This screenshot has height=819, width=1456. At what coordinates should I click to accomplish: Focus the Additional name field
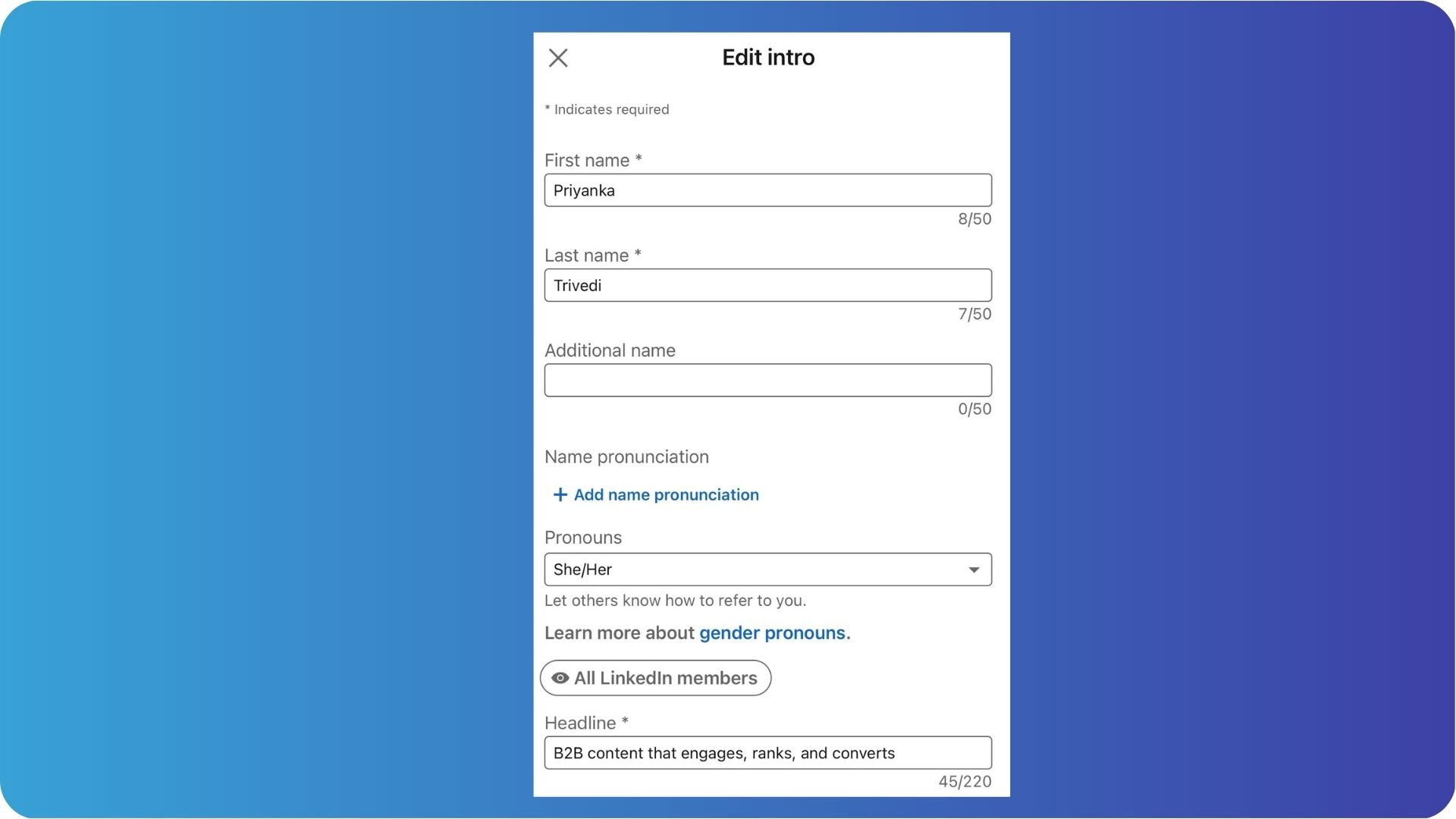767,380
